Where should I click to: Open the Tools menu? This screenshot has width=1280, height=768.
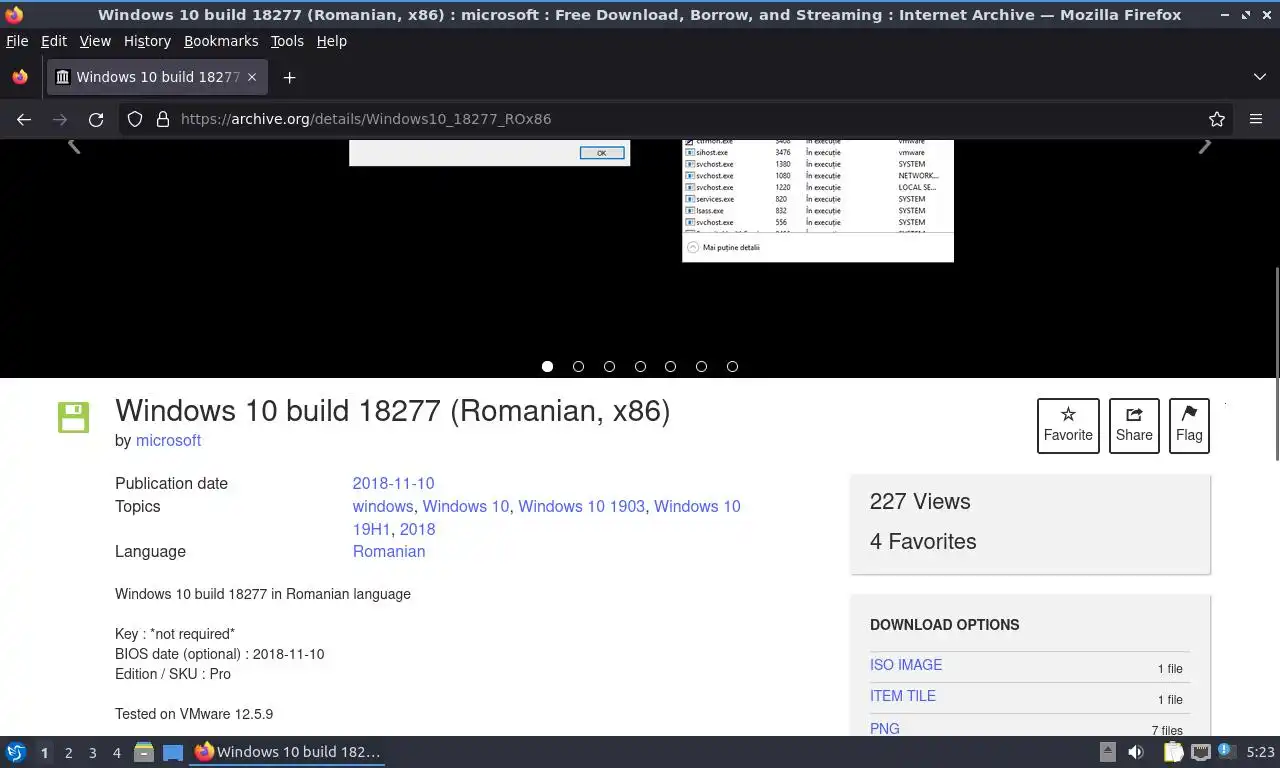pyautogui.click(x=287, y=41)
